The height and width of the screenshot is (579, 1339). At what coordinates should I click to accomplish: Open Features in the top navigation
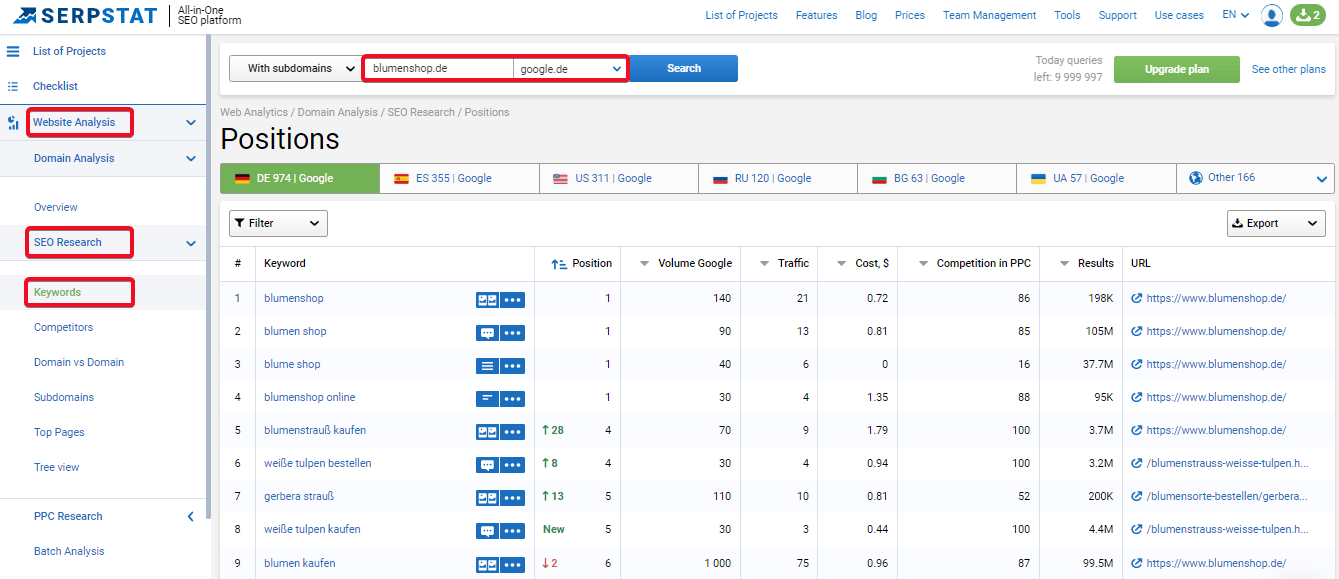(817, 15)
